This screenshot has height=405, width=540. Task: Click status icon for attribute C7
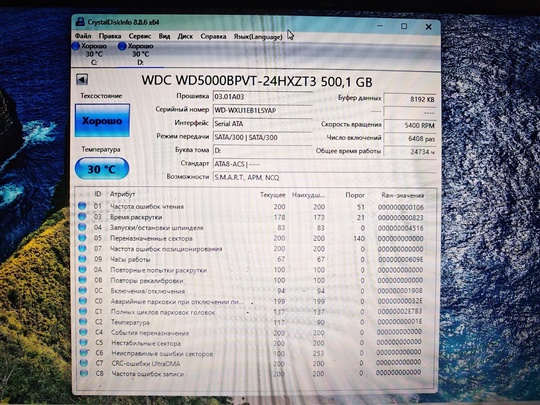coord(84,363)
